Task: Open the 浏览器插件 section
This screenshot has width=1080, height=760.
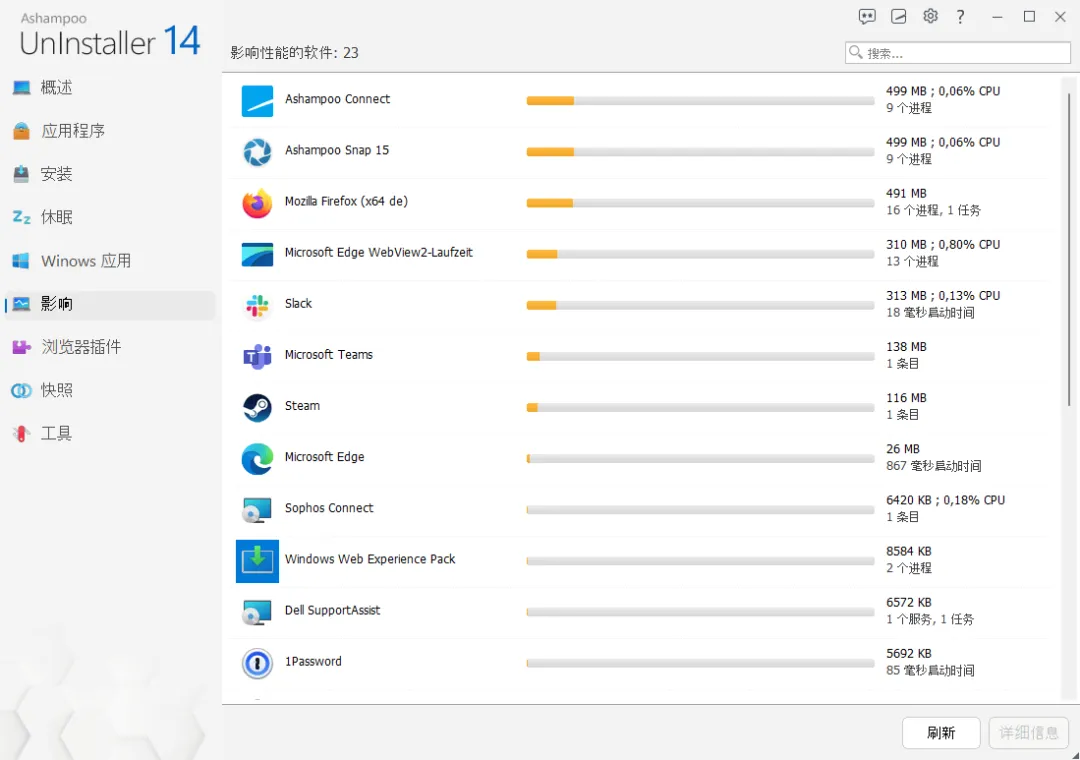Action: [x=110, y=347]
